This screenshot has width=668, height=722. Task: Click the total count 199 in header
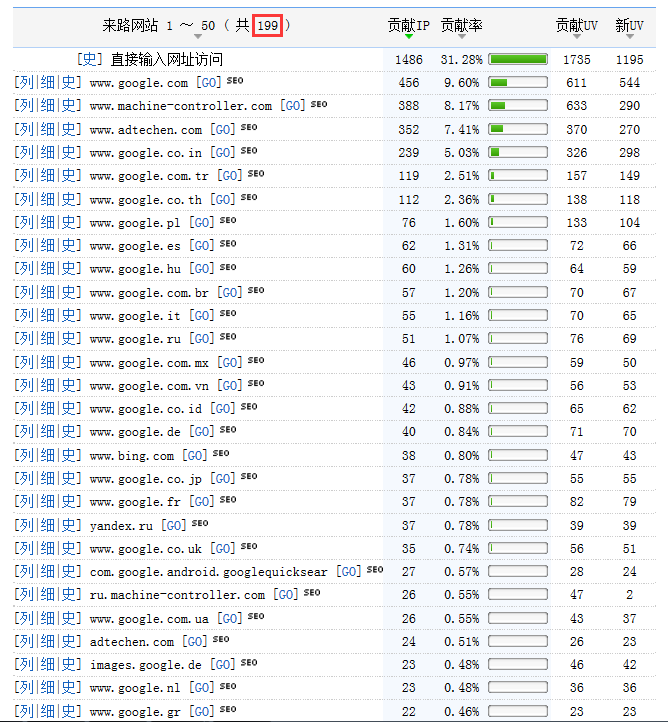point(267,25)
